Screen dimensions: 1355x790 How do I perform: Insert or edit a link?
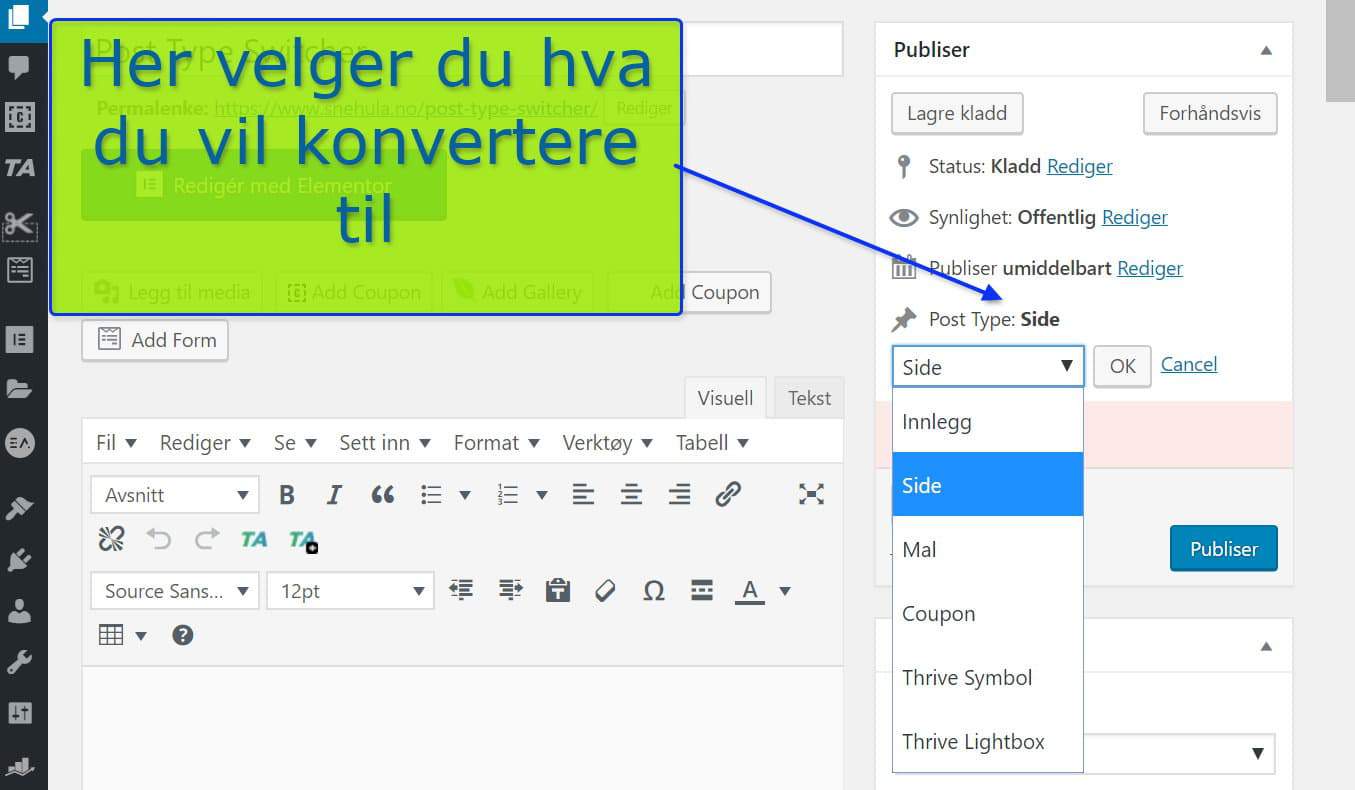(728, 494)
